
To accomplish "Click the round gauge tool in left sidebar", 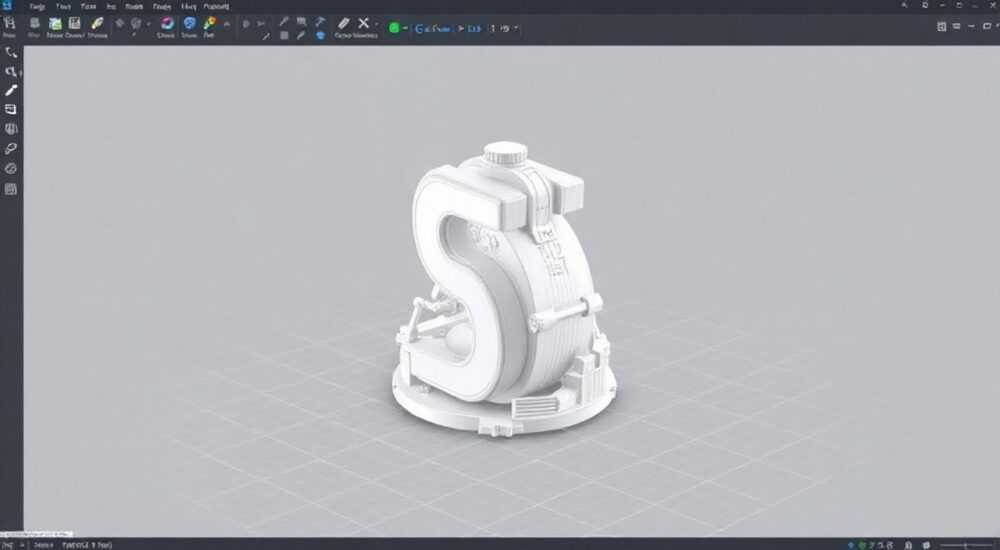I will pyautogui.click(x=10, y=168).
